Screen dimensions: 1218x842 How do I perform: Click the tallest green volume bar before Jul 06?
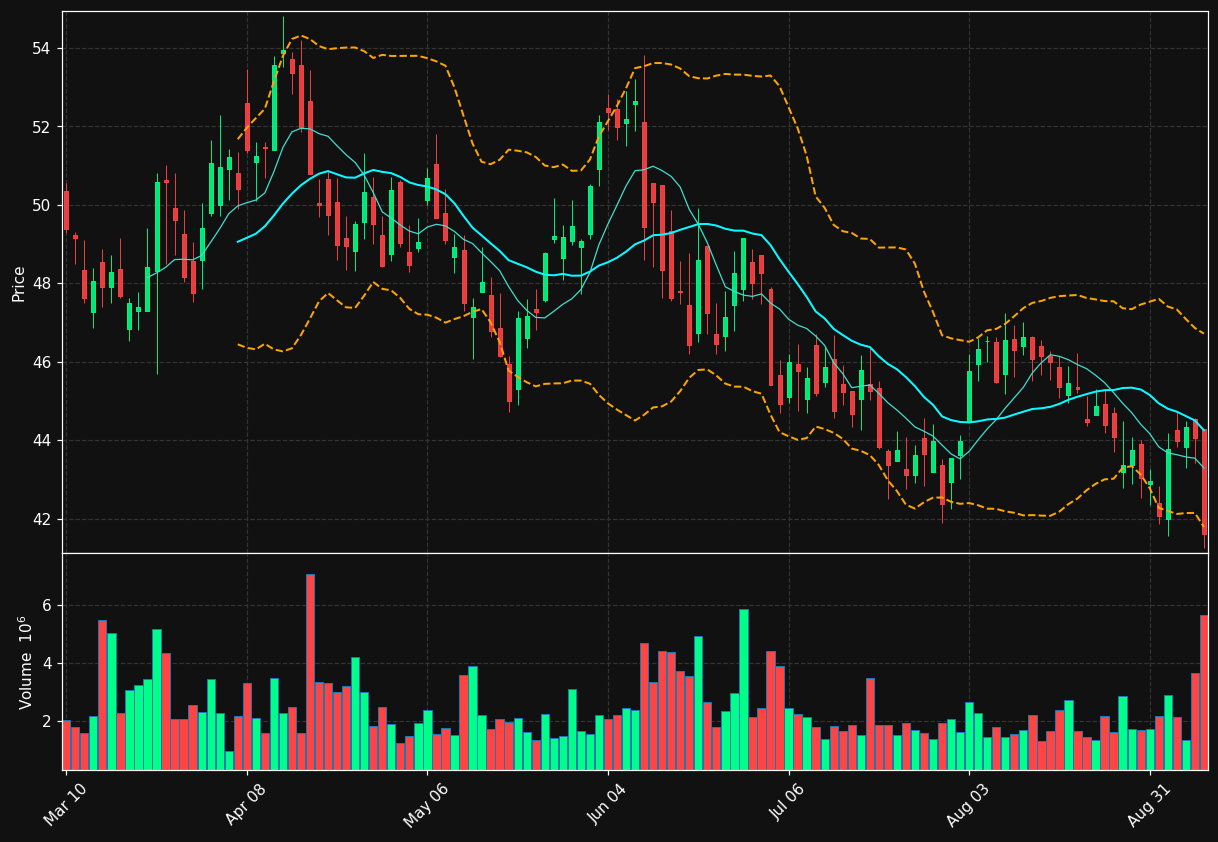[743, 689]
